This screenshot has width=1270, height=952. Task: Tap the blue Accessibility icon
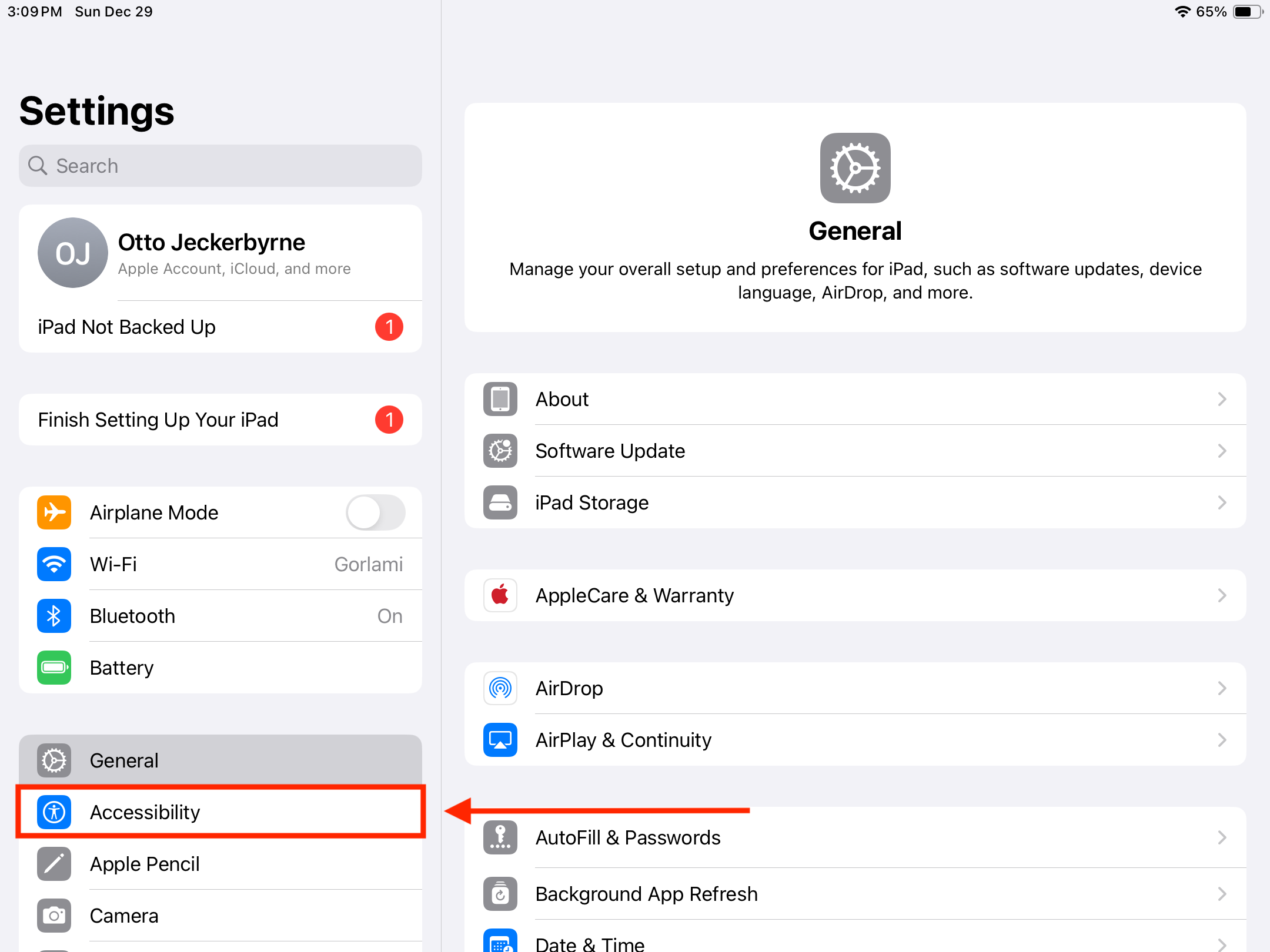[54, 812]
